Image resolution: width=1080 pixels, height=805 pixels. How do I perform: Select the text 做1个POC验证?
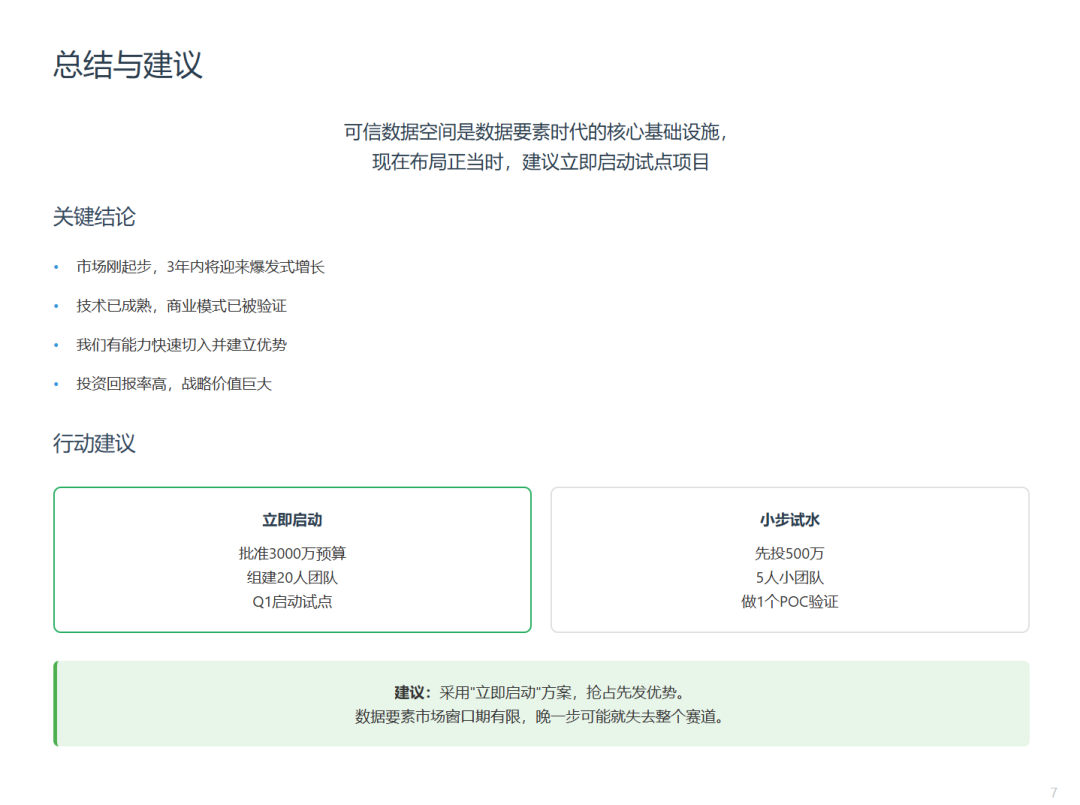pyautogui.click(x=789, y=601)
